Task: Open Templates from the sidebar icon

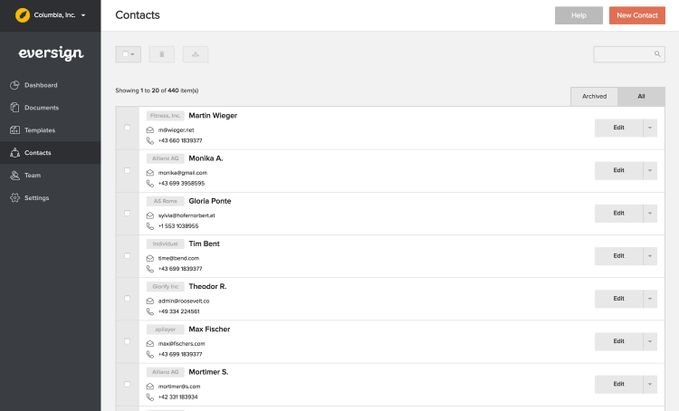Action: (x=15, y=130)
